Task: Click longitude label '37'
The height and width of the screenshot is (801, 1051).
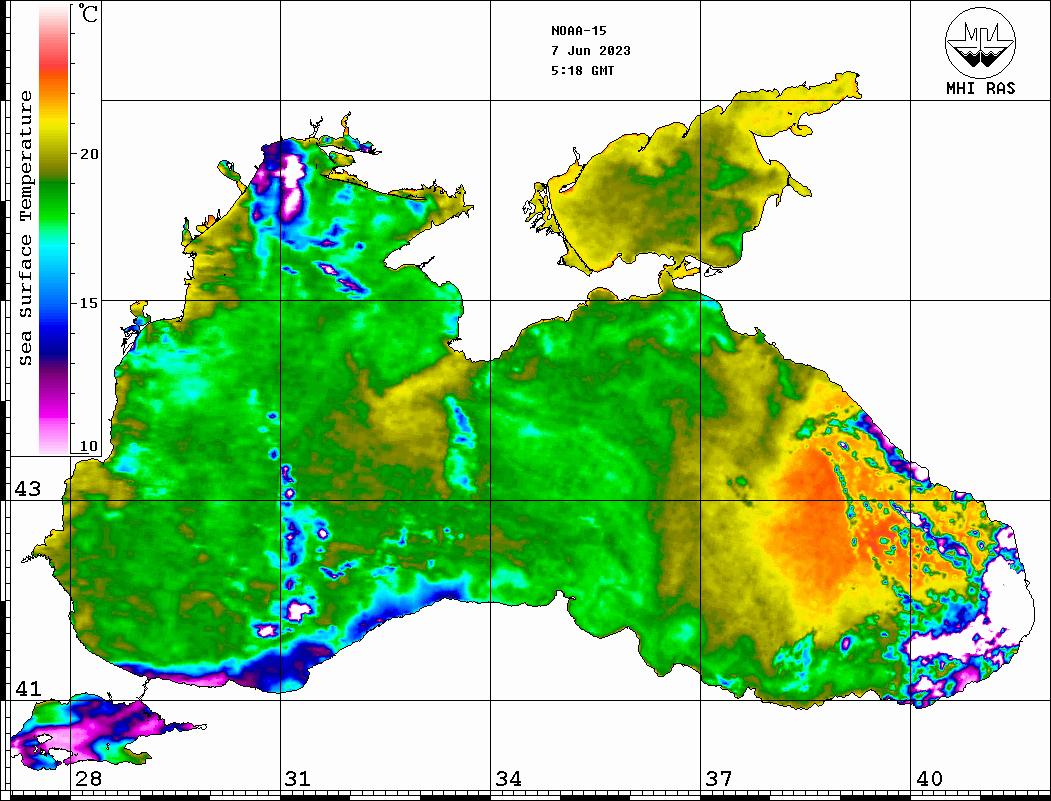Action: (719, 779)
